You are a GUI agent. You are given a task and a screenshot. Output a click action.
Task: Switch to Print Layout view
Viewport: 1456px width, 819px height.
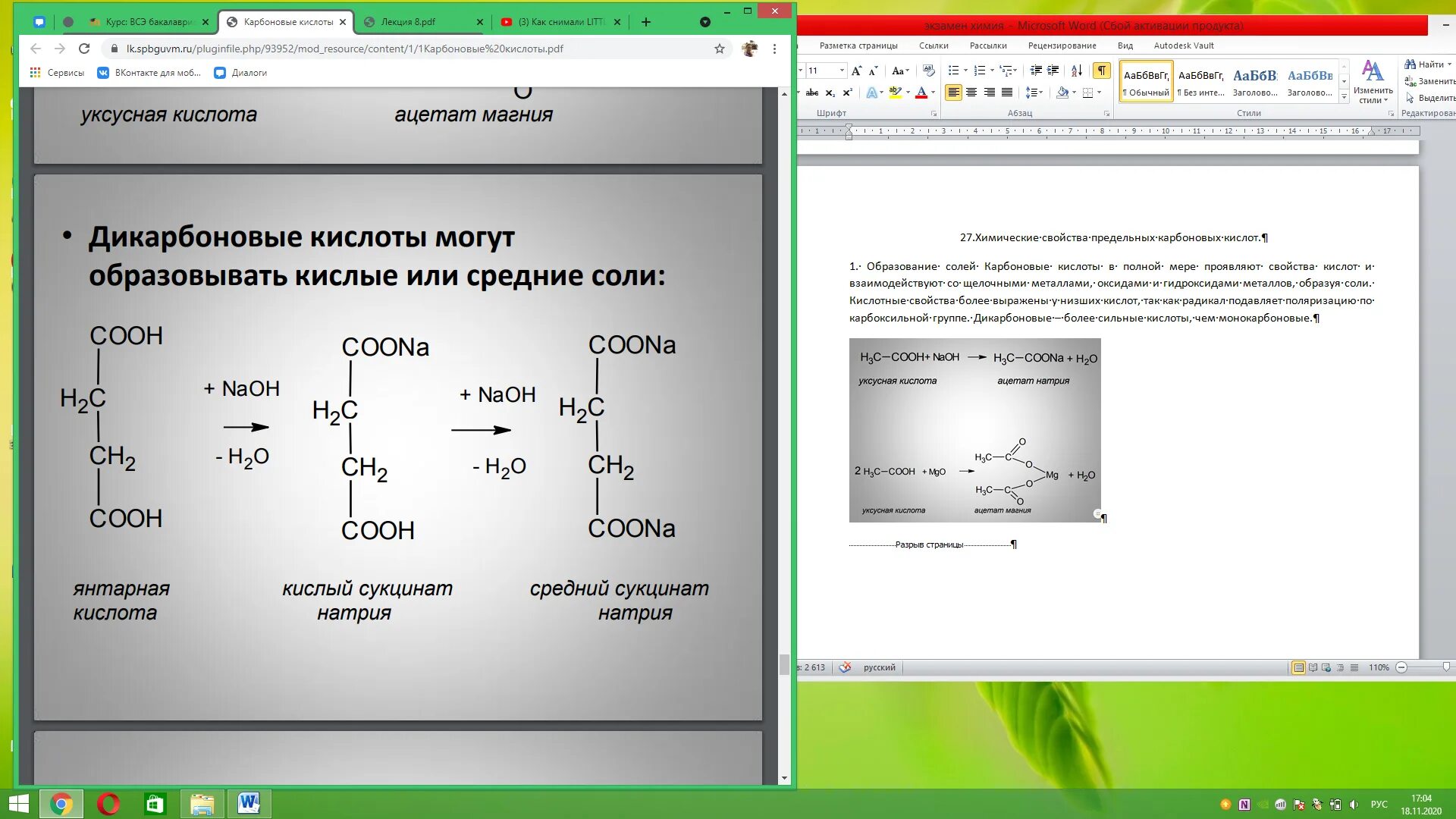coord(1299,667)
